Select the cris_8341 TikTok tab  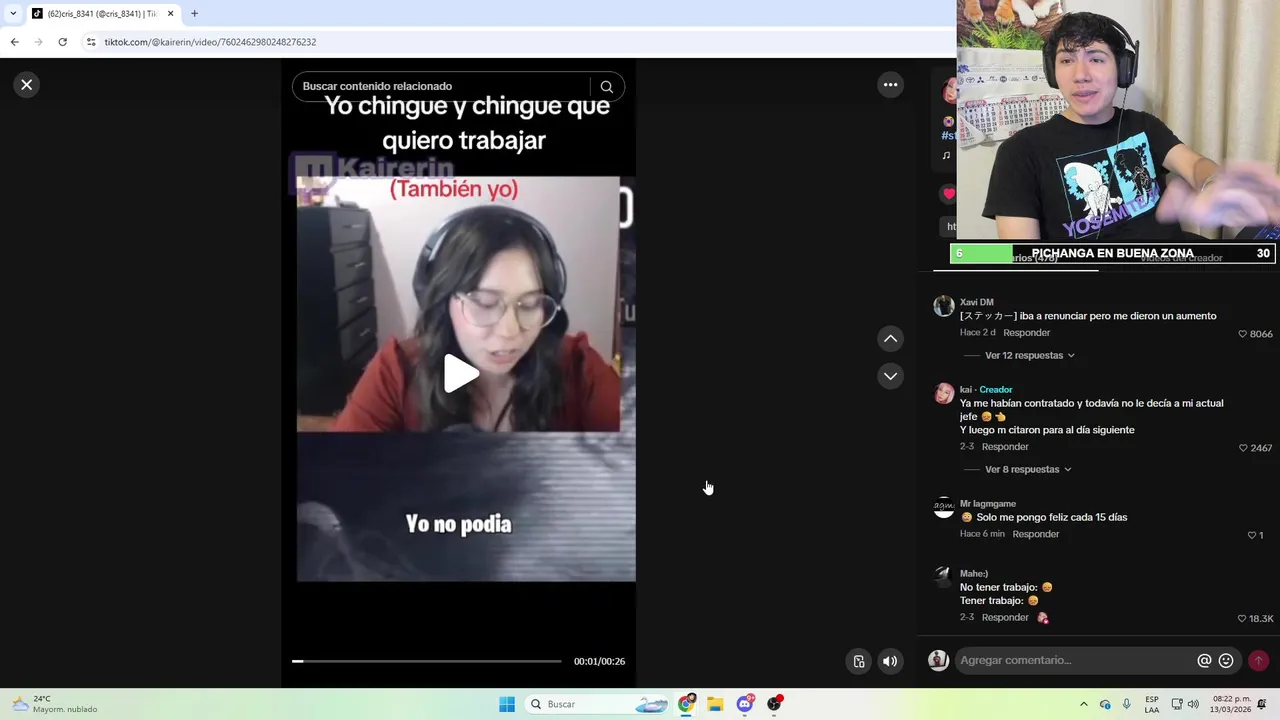[x=100, y=14]
